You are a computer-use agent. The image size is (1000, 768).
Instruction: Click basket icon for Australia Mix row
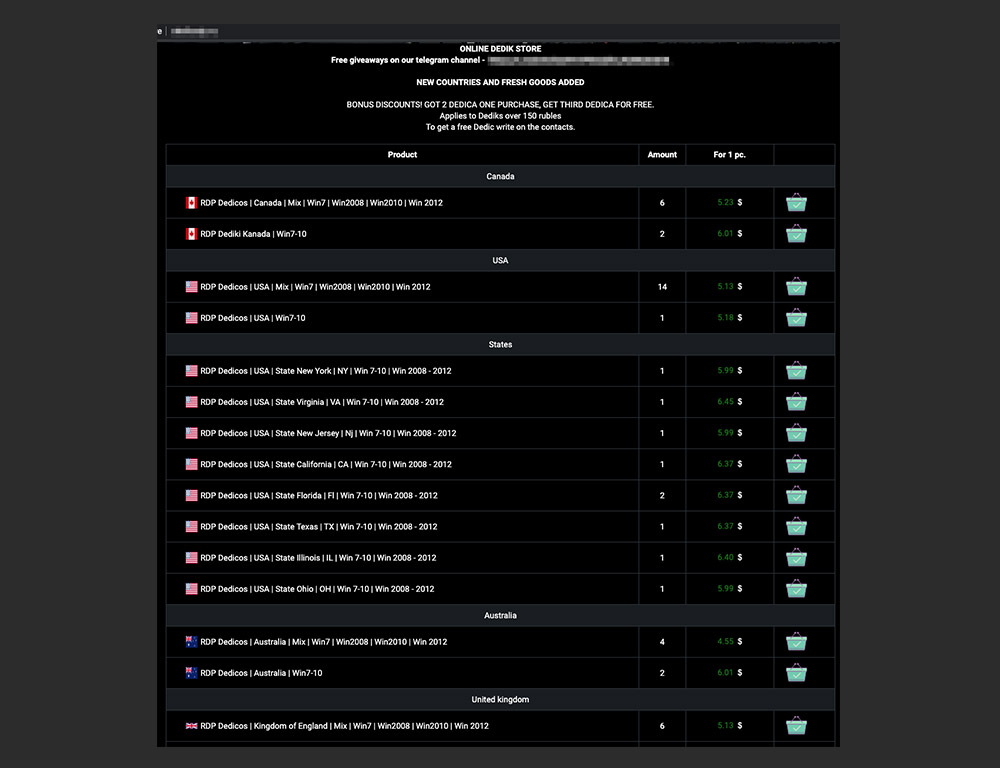tap(796, 642)
